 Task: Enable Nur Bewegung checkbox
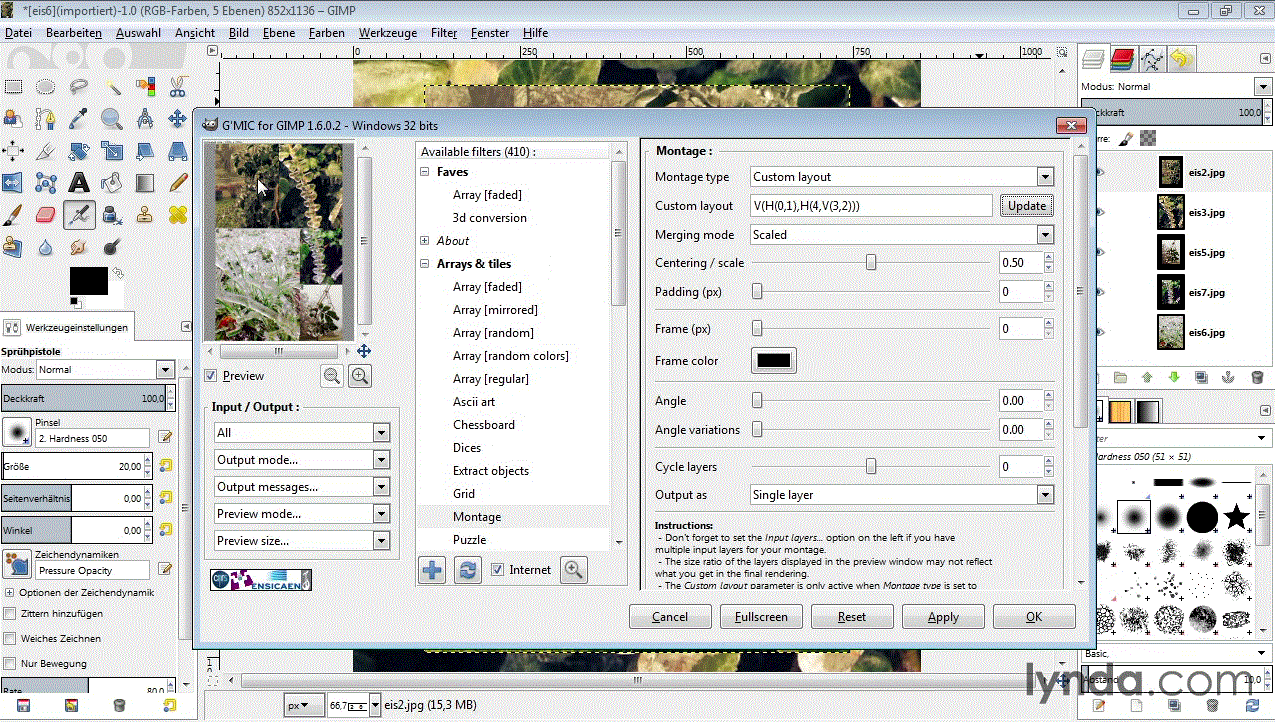(10, 663)
